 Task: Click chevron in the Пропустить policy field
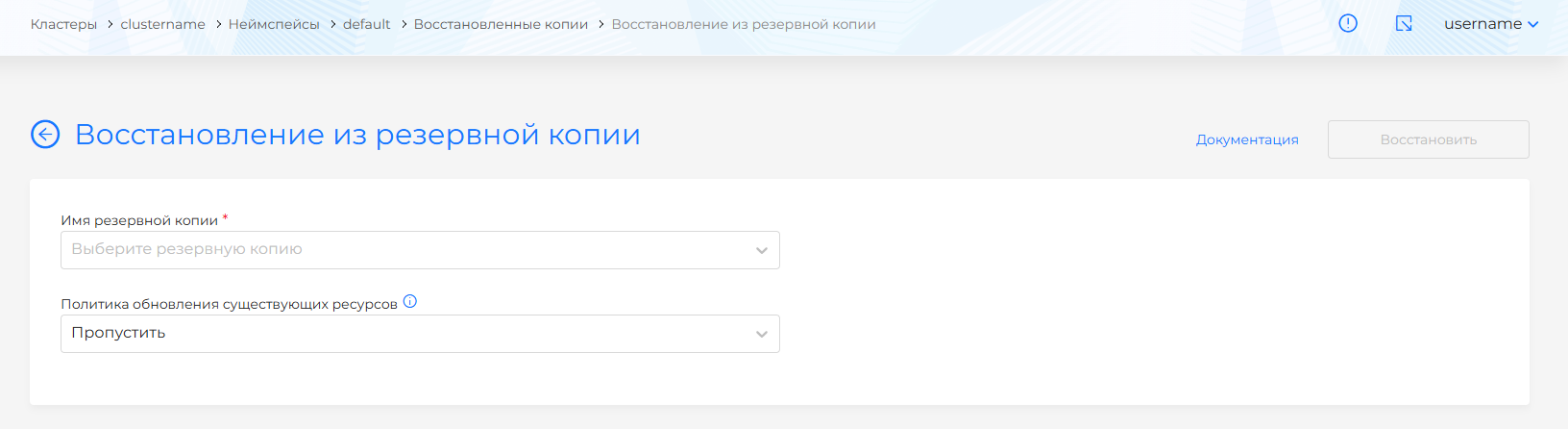761,335
